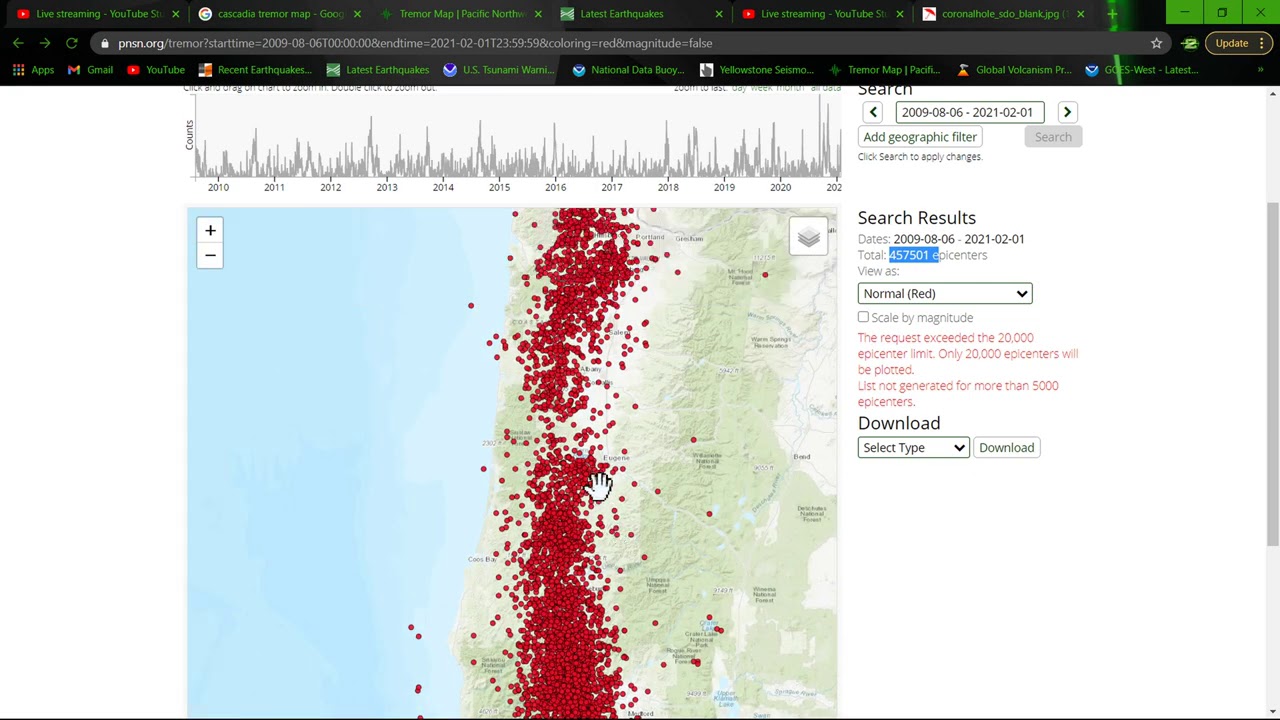The height and width of the screenshot is (720, 1280).
Task: Click Add geographic filter button
Action: (920, 137)
